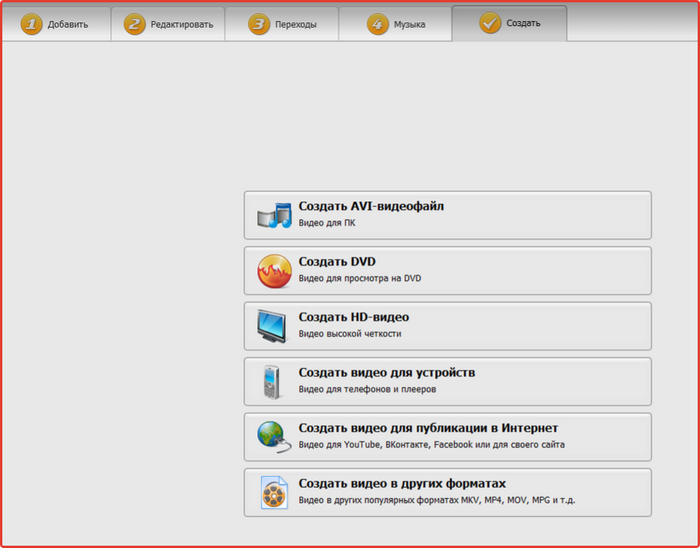Go to the Переходы tab
The height and width of the screenshot is (548, 700).
[282, 24]
